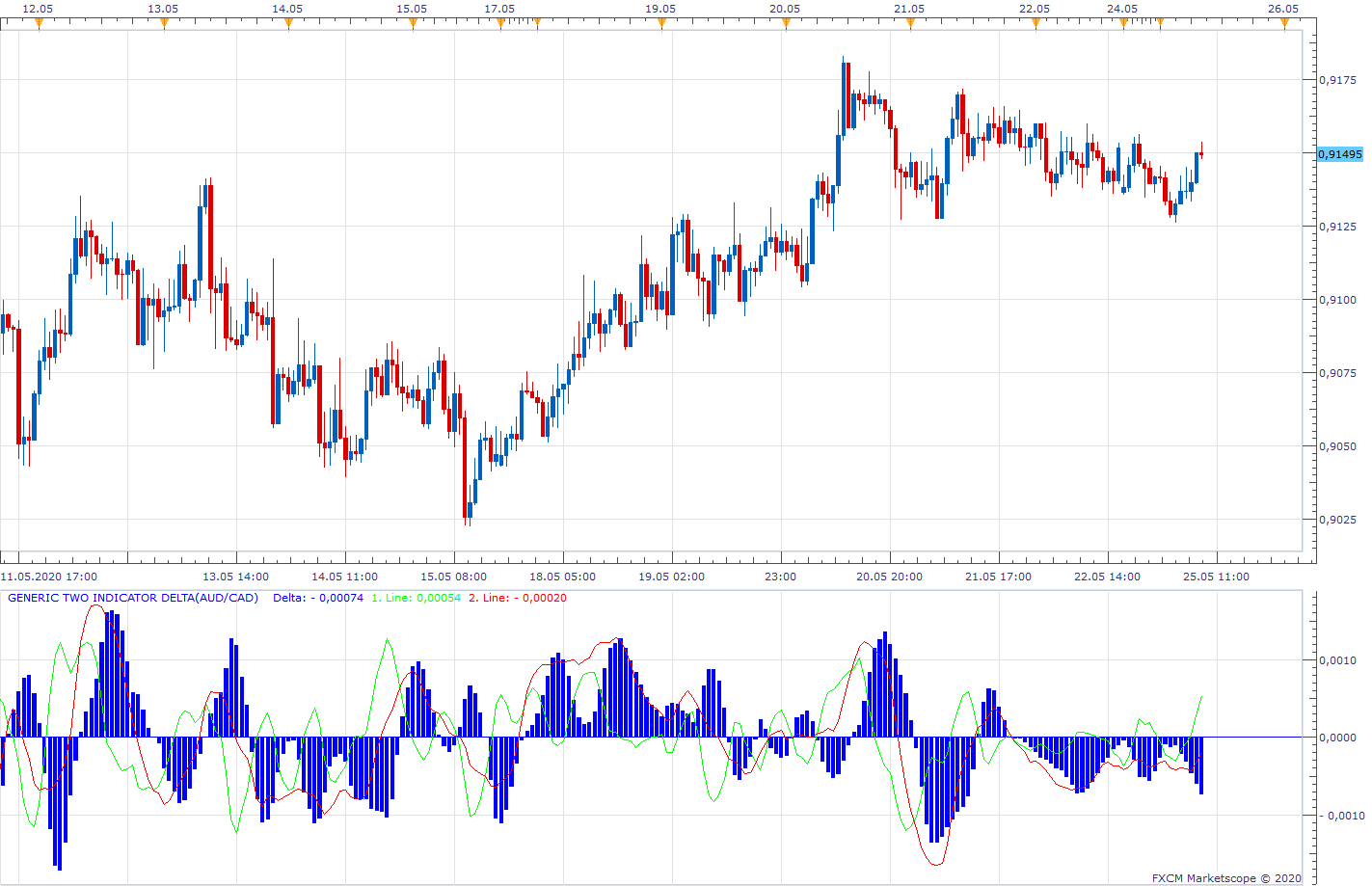This screenshot has width=1372, height=886.
Task: Click the 0,0010 indicator axis label
Action: pyautogui.click(x=1337, y=660)
